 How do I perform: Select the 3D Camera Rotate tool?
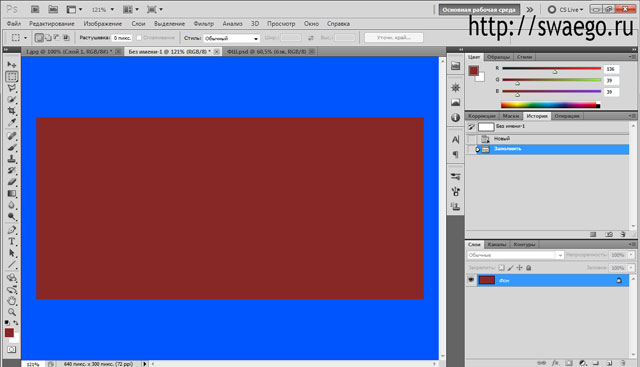11,289
